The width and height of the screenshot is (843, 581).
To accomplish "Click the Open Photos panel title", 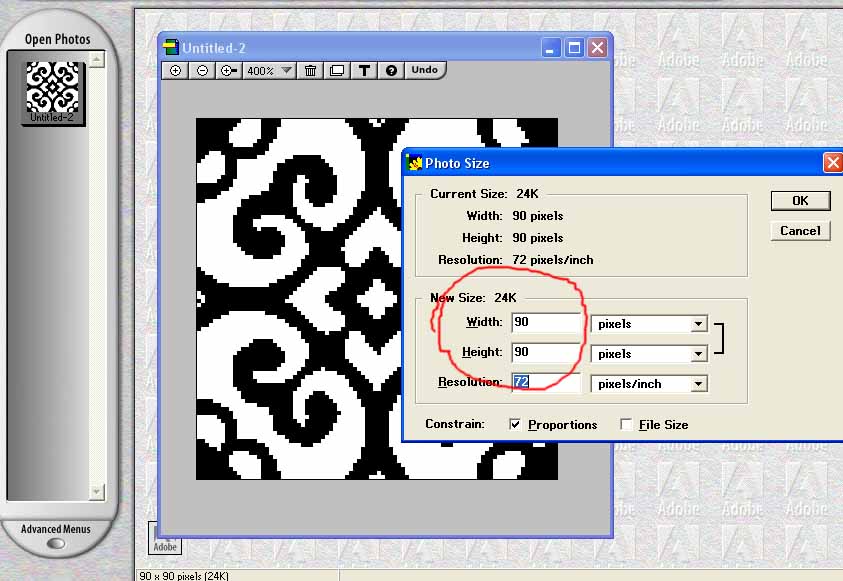I will pos(58,39).
